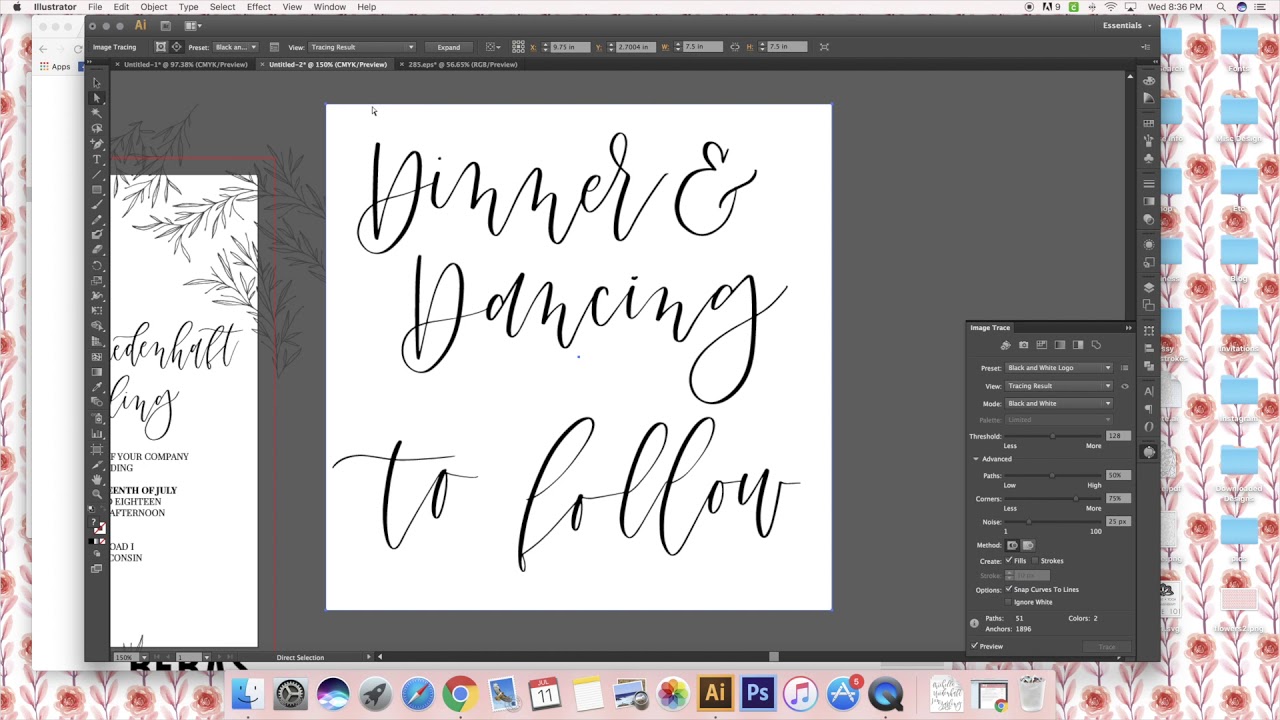1280x720 pixels.
Task: Select Abutting method button
Action: click(x=1013, y=545)
